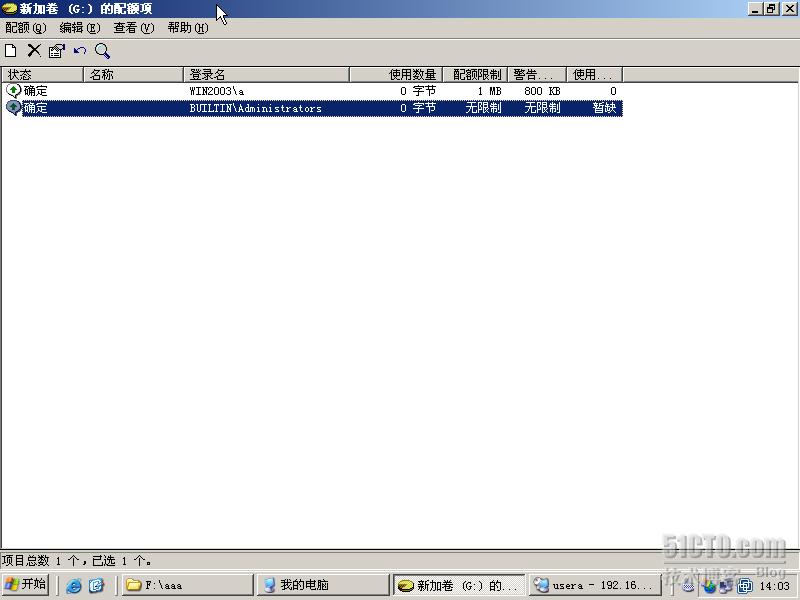
Task: Sort by the 使用... percent column header
Action: tap(595, 74)
